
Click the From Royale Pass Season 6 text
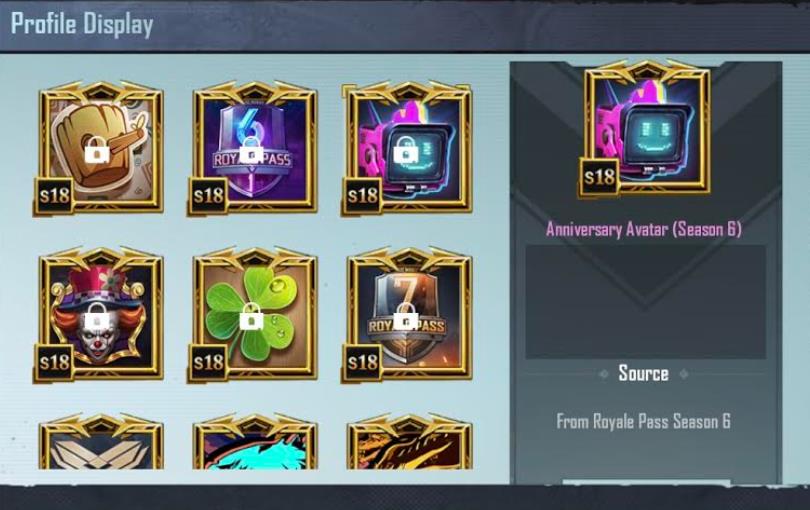pos(644,422)
